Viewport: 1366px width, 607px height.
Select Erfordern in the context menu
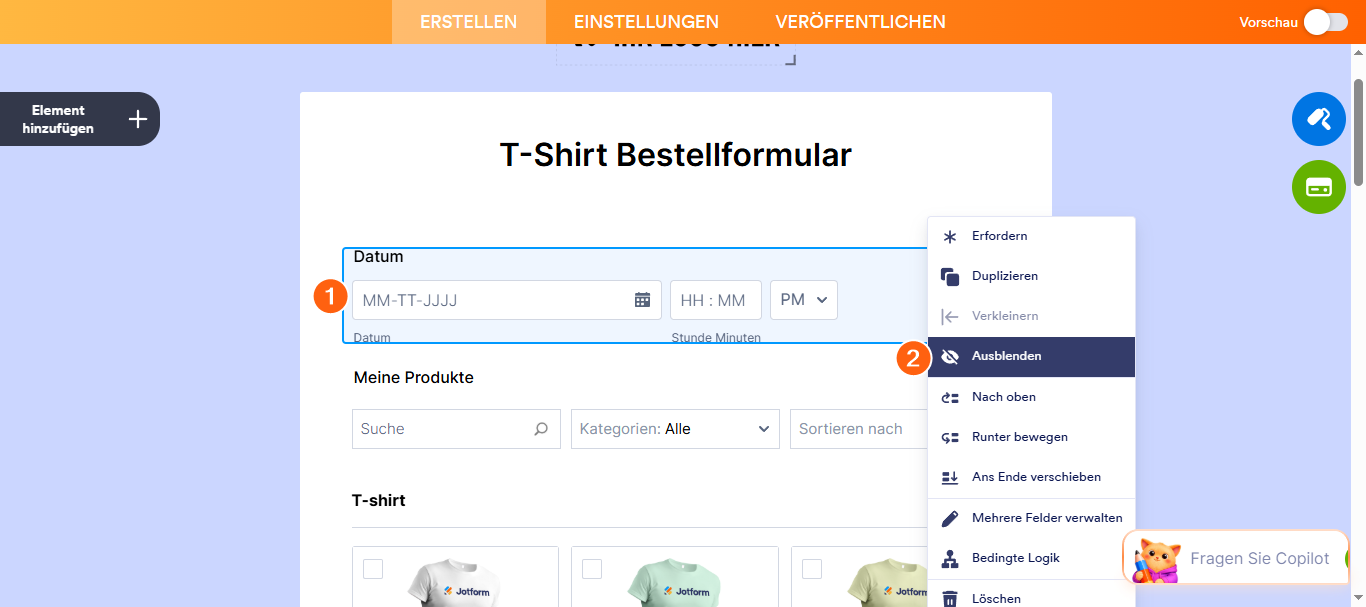(1031, 236)
